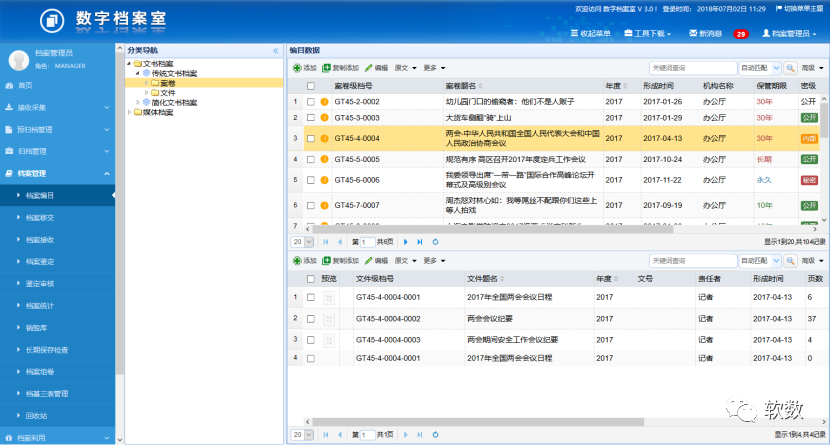830x446 pixels.
Task: Select 档案移交 in the left sidebar
Action: 40,218
